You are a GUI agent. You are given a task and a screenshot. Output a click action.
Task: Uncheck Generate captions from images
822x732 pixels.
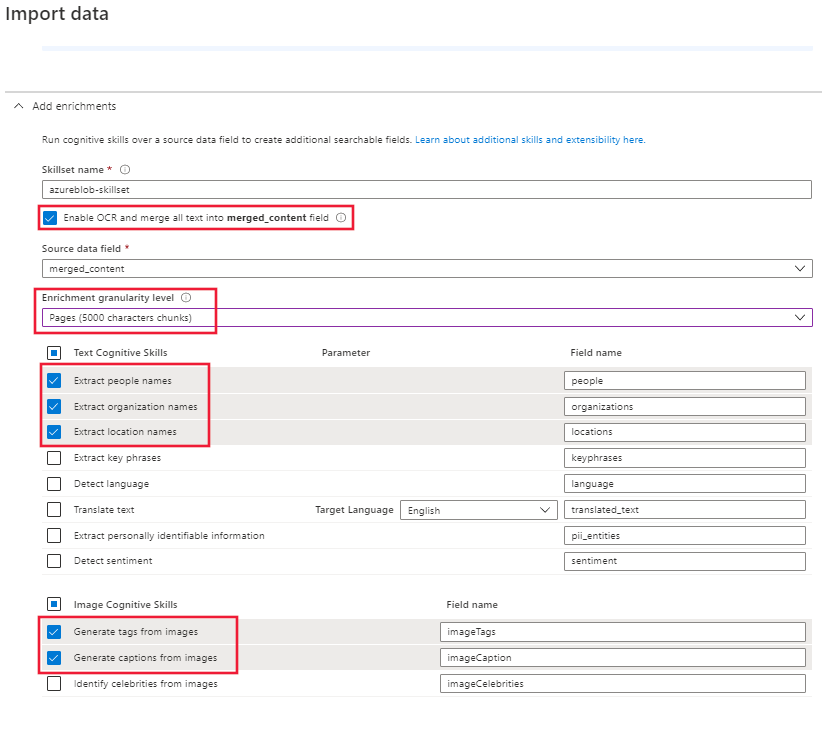click(54, 658)
